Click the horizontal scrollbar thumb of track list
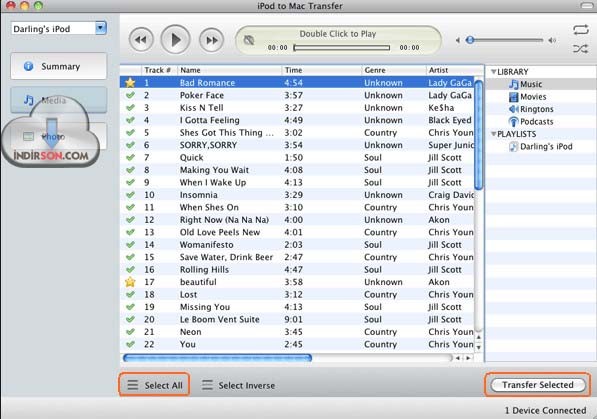The width and height of the screenshot is (597, 419). coord(217,358)
